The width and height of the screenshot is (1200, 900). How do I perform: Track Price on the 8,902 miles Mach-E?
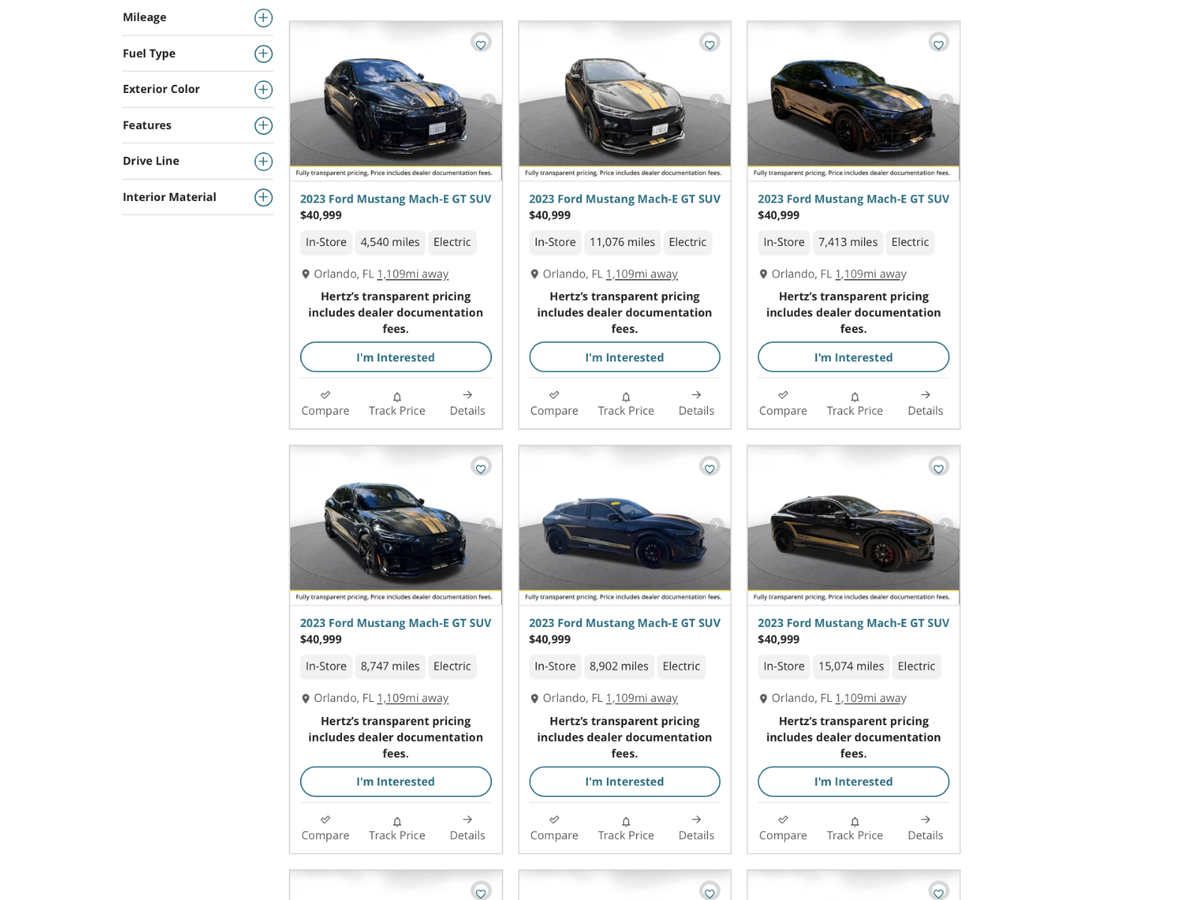coord(626,827)
